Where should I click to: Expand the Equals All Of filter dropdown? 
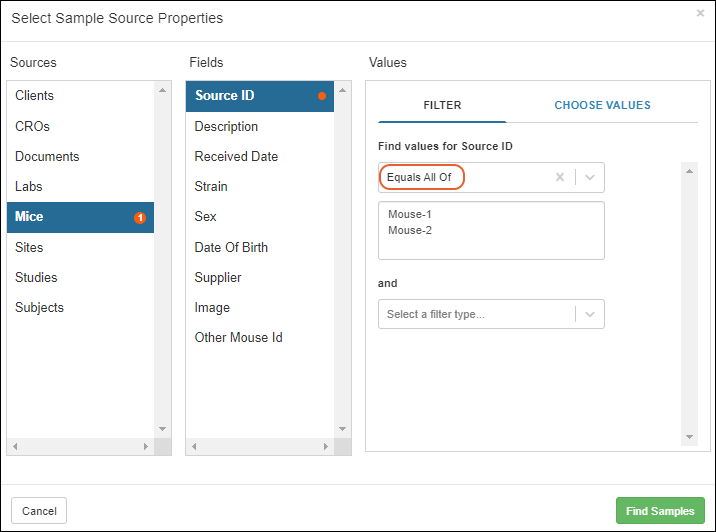coord(590,178)
